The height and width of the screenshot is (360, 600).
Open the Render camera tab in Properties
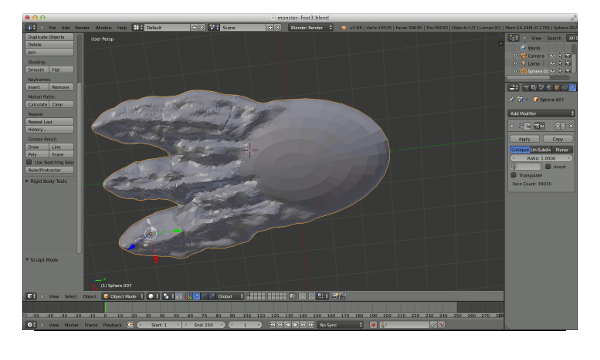526,88
